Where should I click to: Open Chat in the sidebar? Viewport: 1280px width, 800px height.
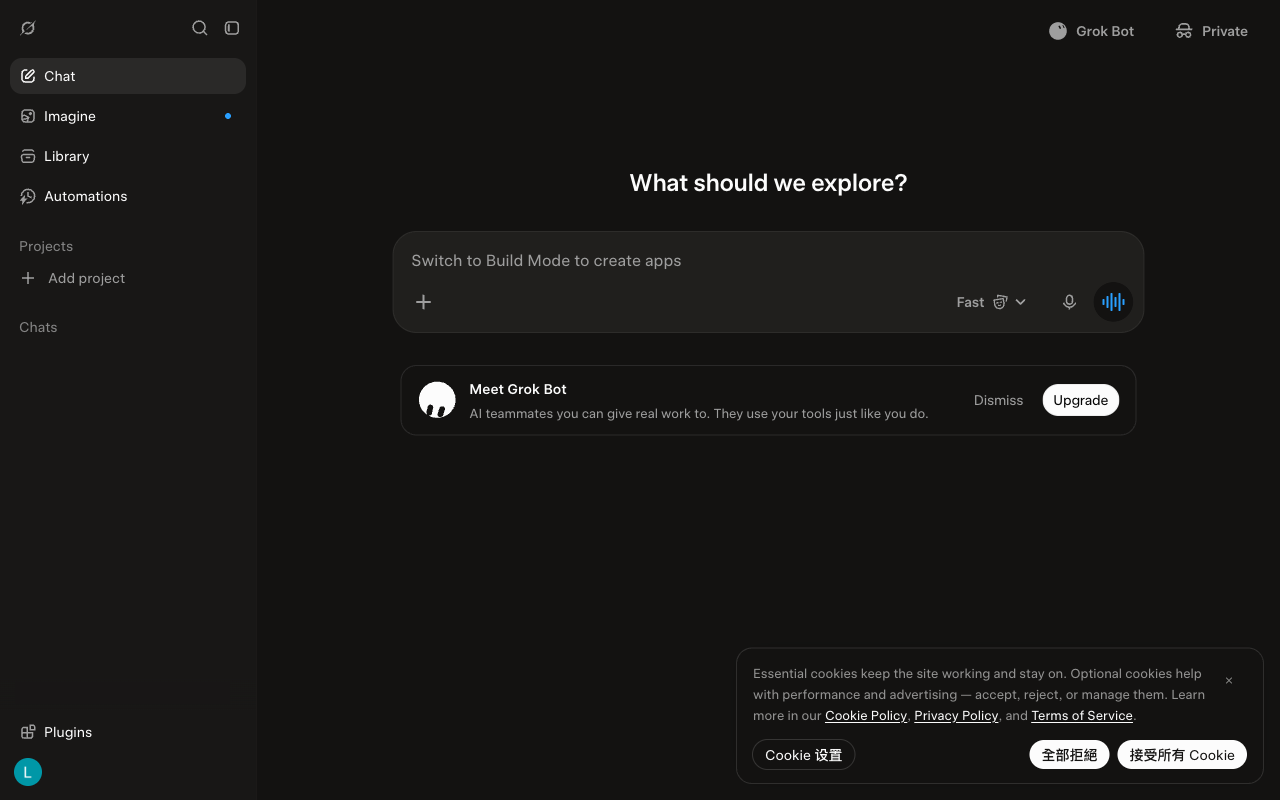coord(128,76)
